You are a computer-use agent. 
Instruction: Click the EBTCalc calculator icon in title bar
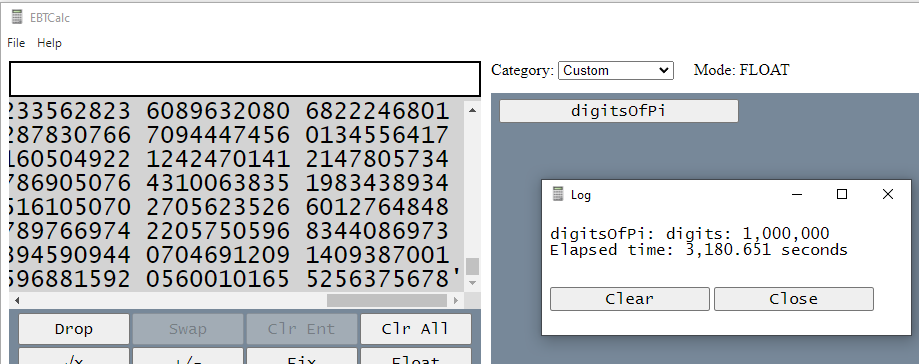17,17
